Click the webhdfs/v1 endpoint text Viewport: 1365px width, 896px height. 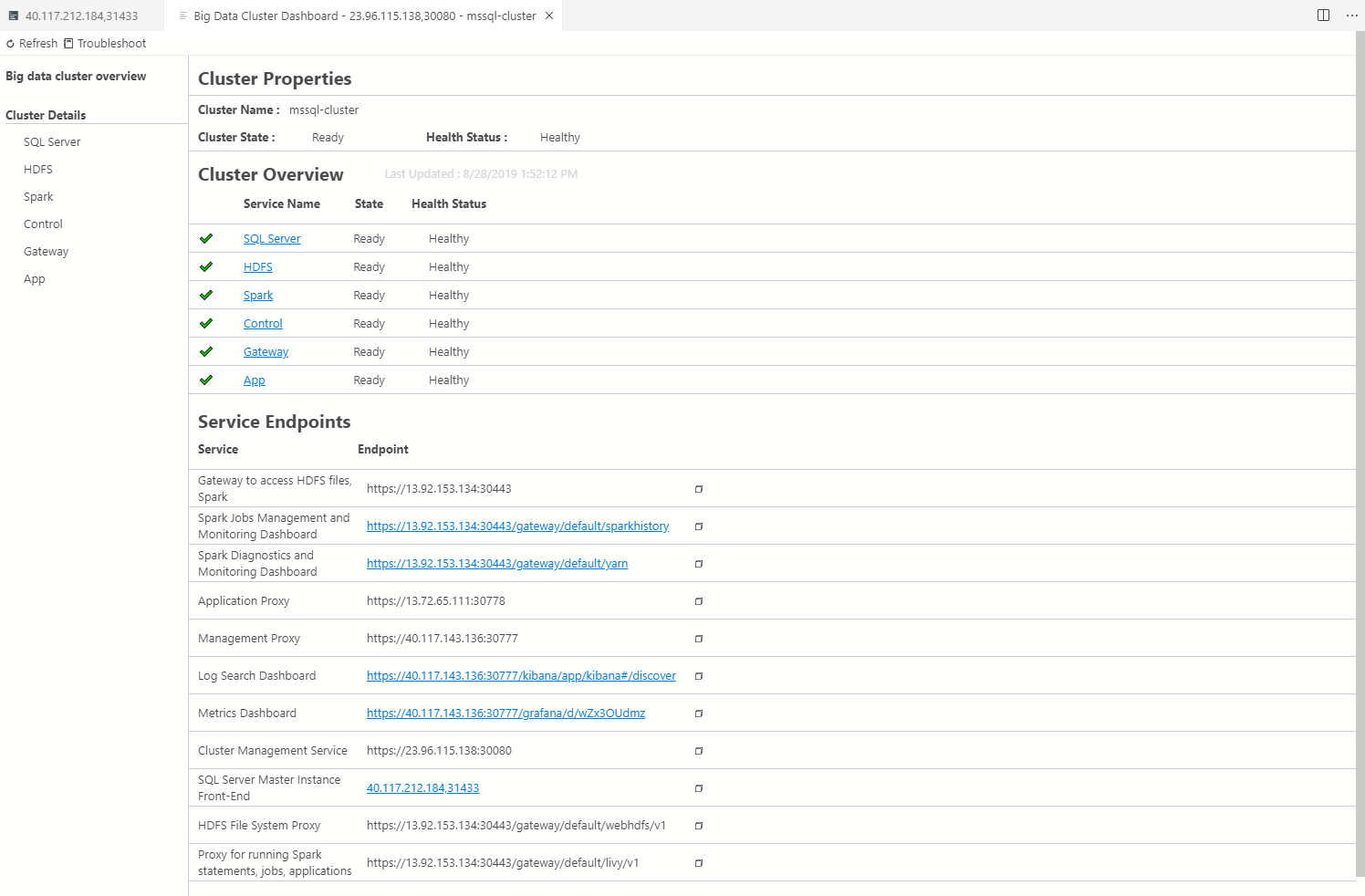click(x=516, y=826)
